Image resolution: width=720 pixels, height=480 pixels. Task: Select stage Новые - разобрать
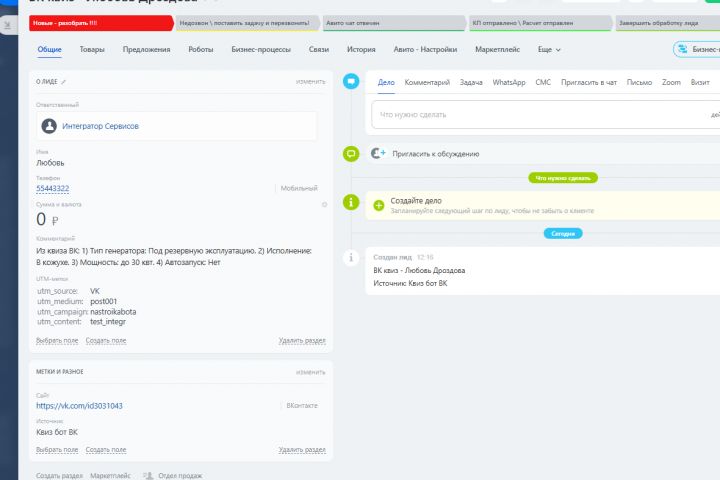coord(101,23)
